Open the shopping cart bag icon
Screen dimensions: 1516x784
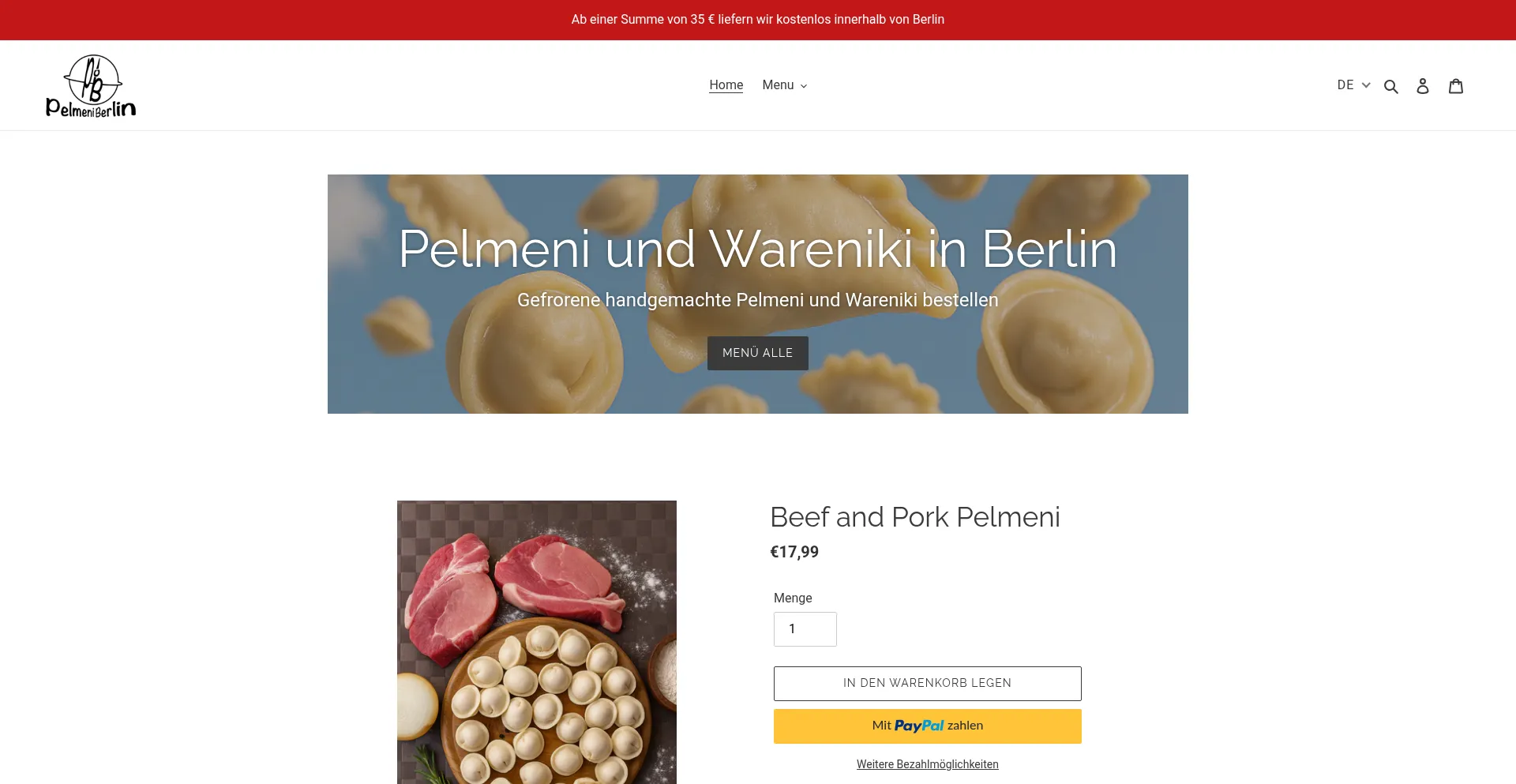coord(1456,85)
